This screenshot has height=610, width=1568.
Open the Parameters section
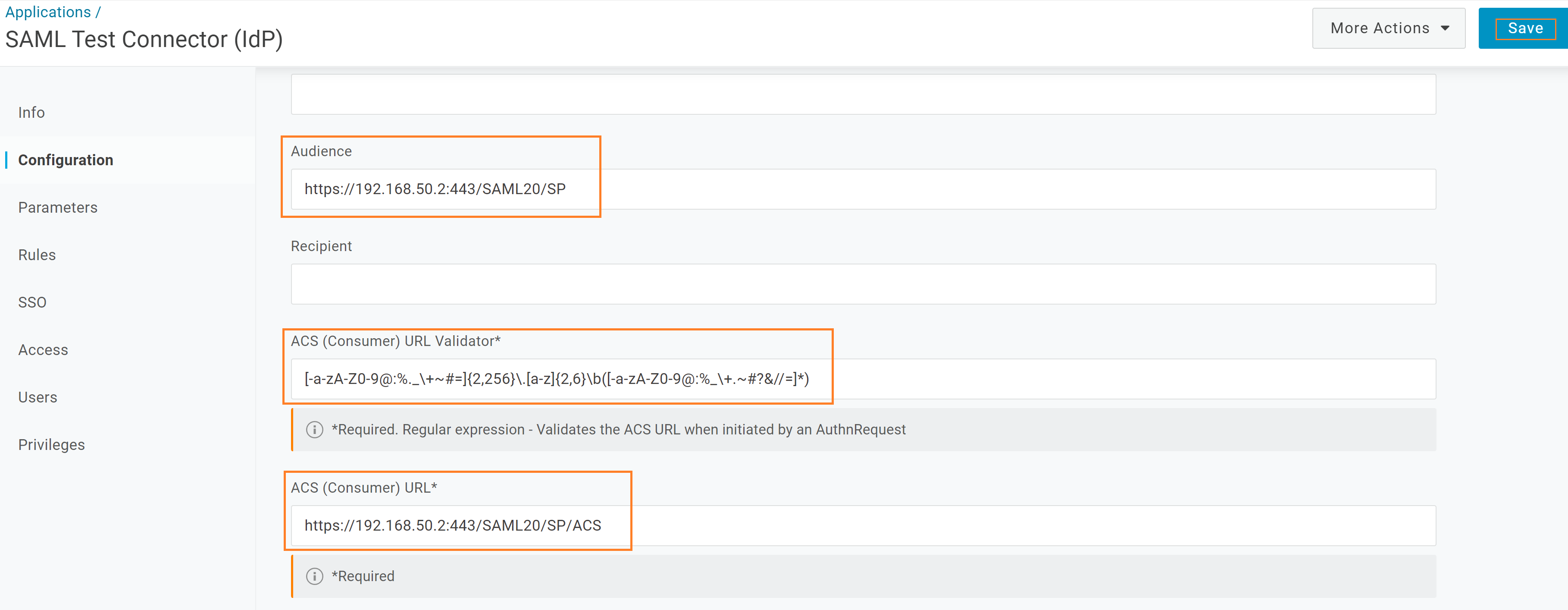click(58, 208)
